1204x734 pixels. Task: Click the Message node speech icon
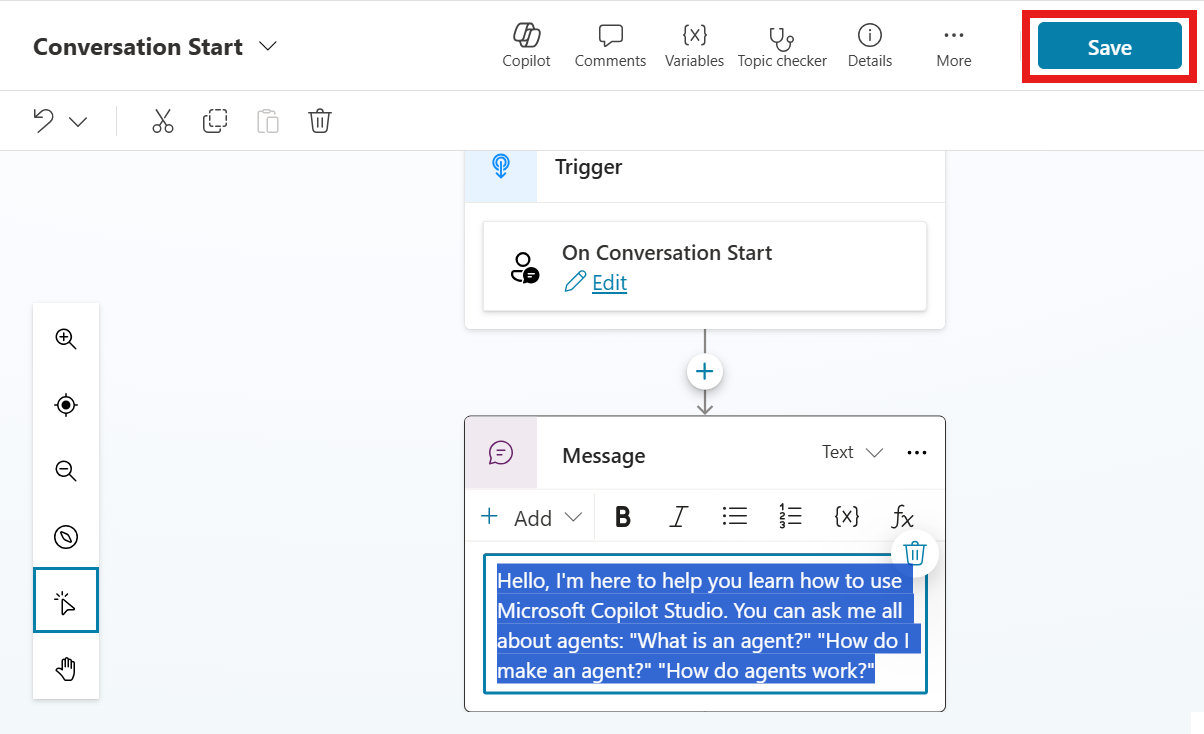click(501, 453)
